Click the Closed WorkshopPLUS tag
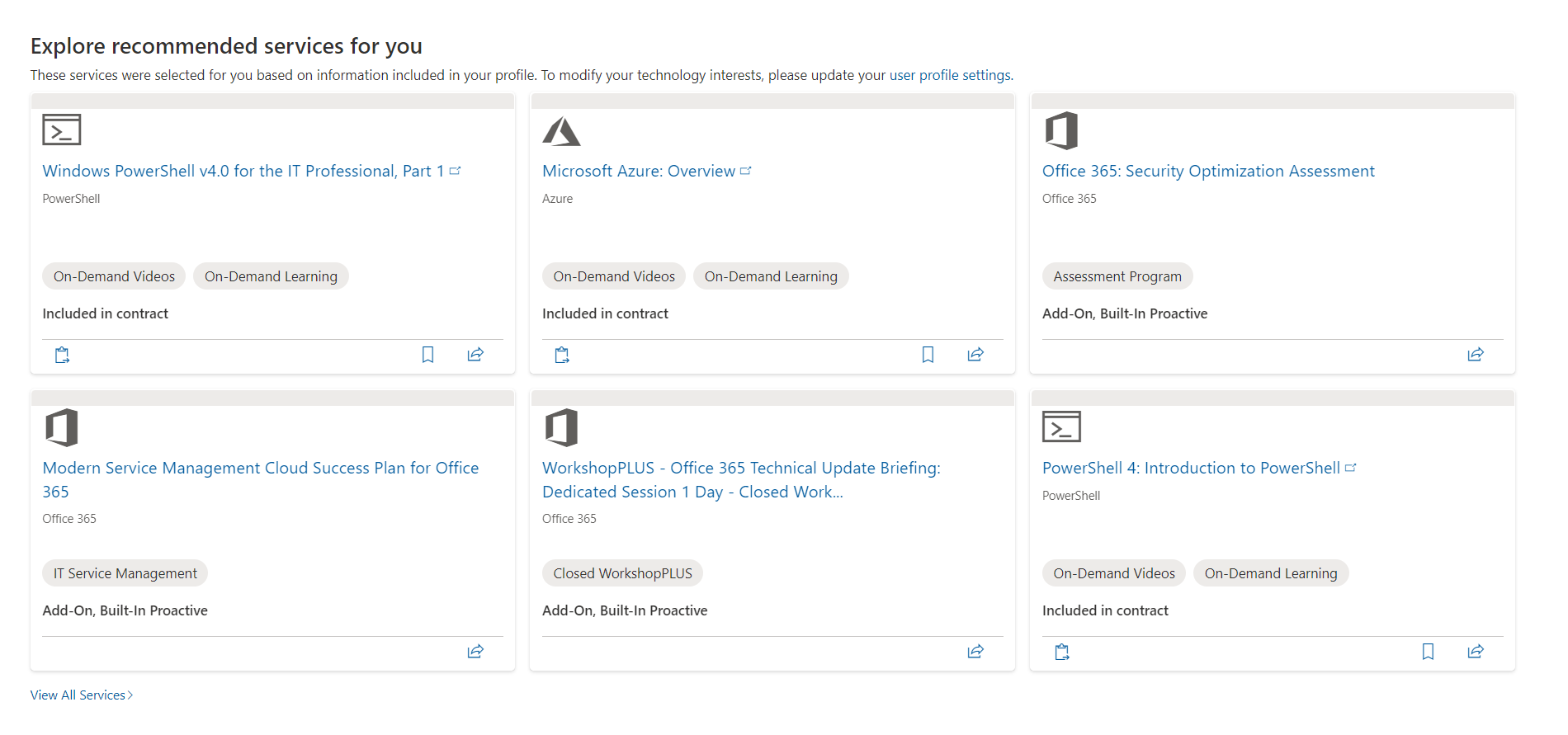 coord(623,573)
